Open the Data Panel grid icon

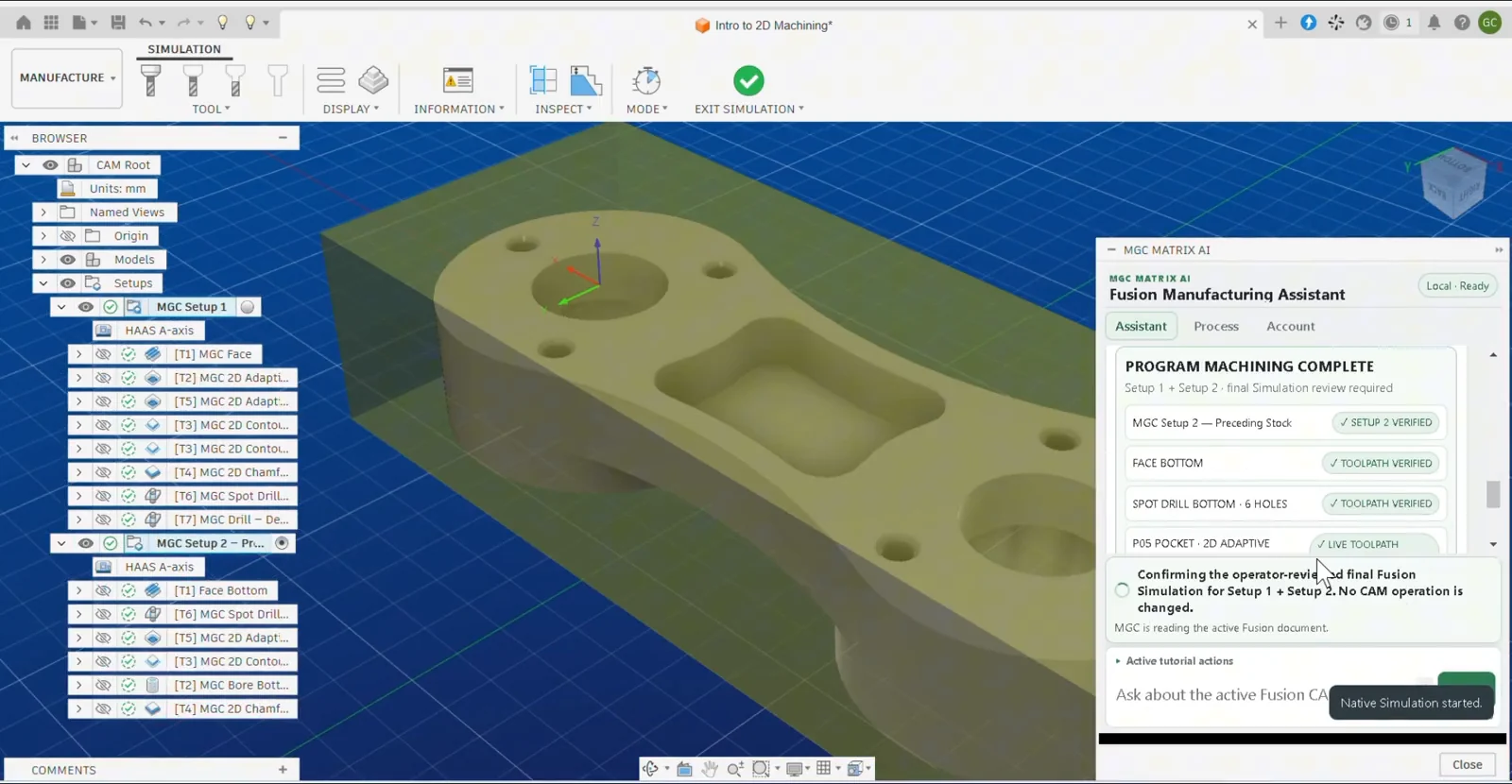click(x=51, y=23)
